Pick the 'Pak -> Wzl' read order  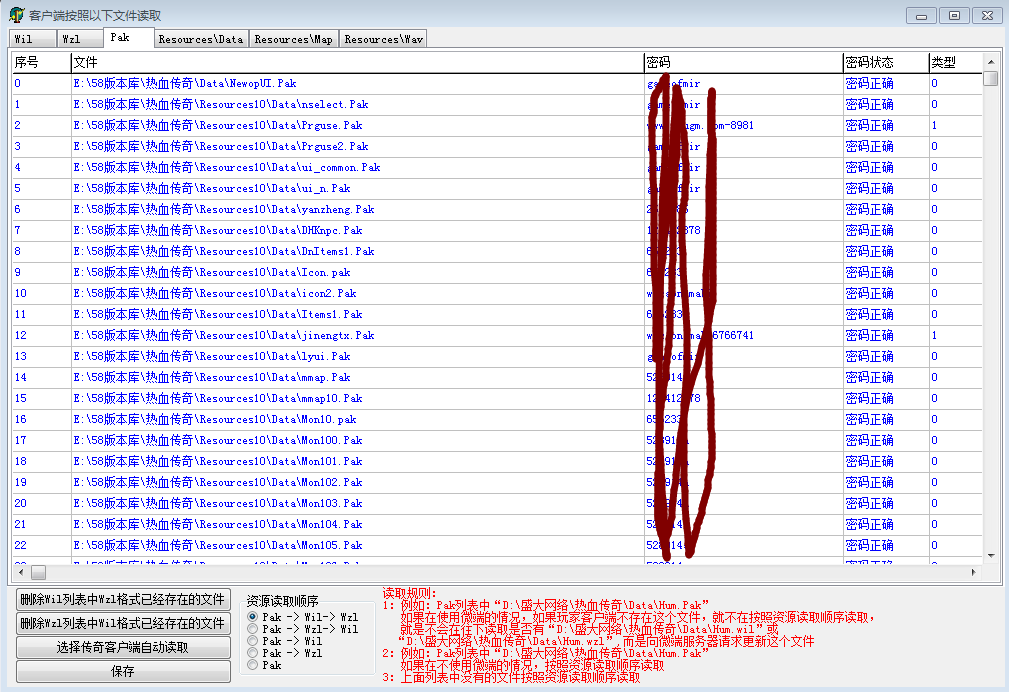point(253,653)
